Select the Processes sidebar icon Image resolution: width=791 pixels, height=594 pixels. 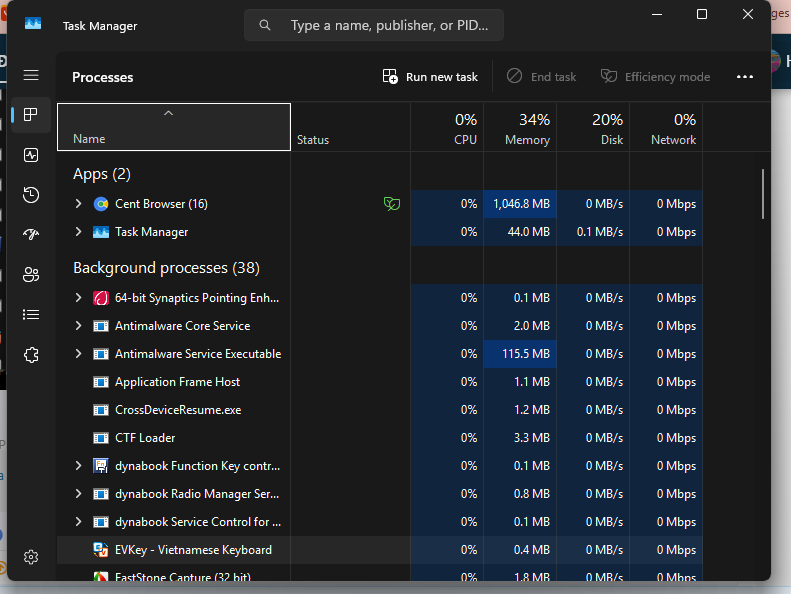point(31,115)
